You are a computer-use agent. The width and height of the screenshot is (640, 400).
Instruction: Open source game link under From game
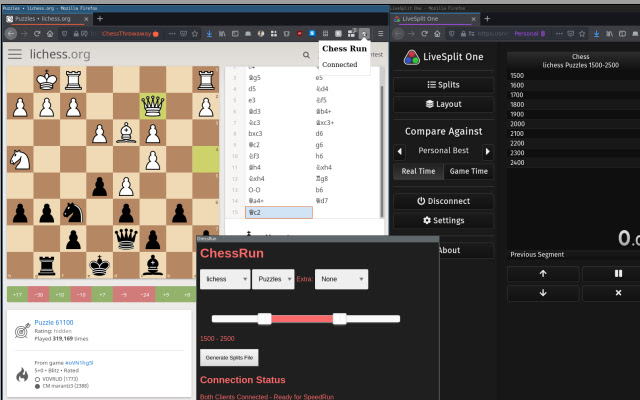tap(79, 363)
